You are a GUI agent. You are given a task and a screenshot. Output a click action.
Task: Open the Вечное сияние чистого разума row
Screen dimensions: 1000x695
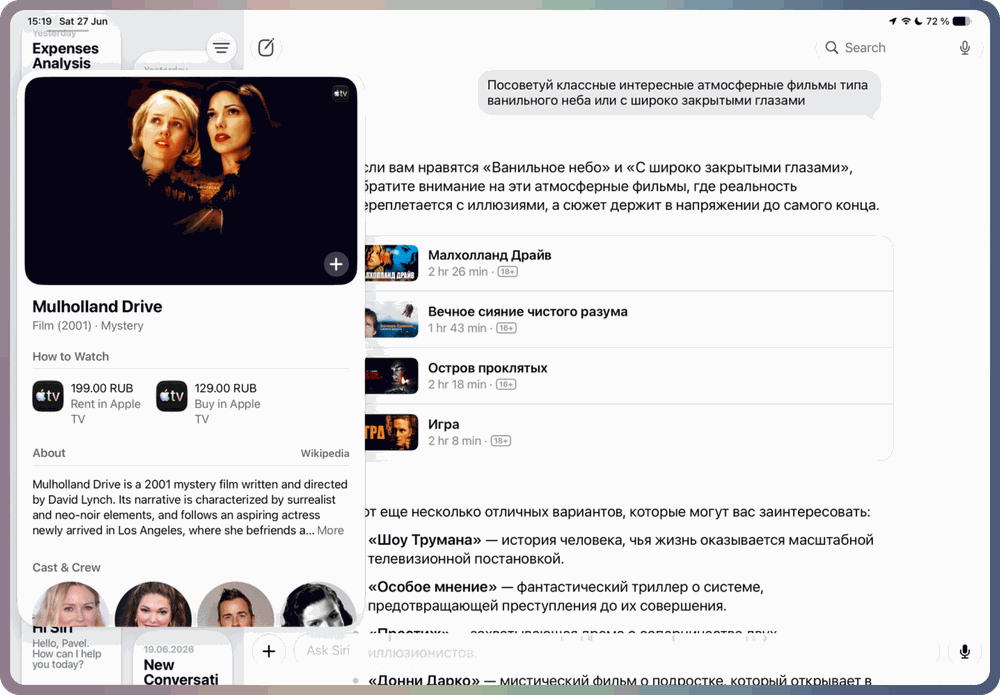click(x=628, y=319)
